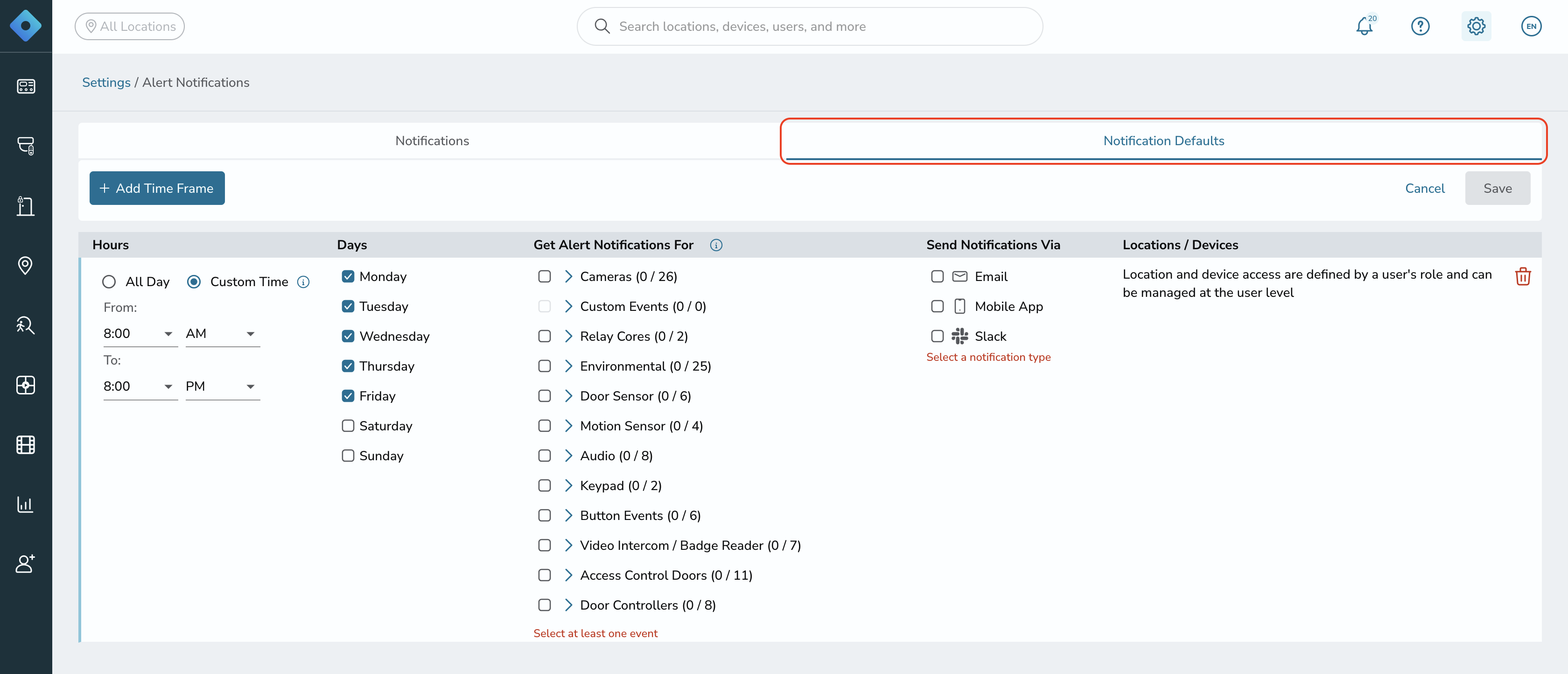Viewport: 1568px width, 674px height.
Task: Open the help question mark icon
Action: 1420,26
